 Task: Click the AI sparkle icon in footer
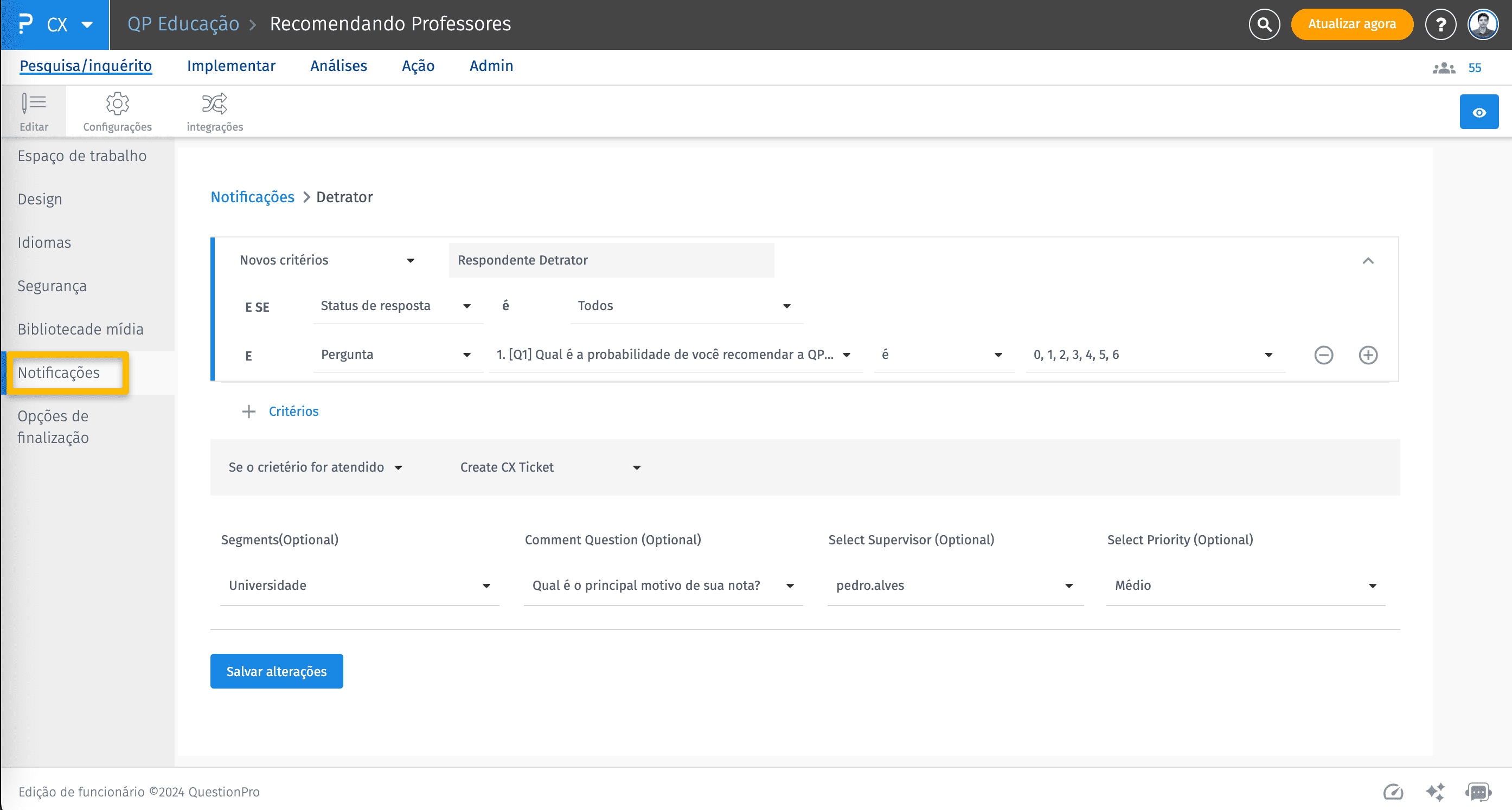(1435, 792)
